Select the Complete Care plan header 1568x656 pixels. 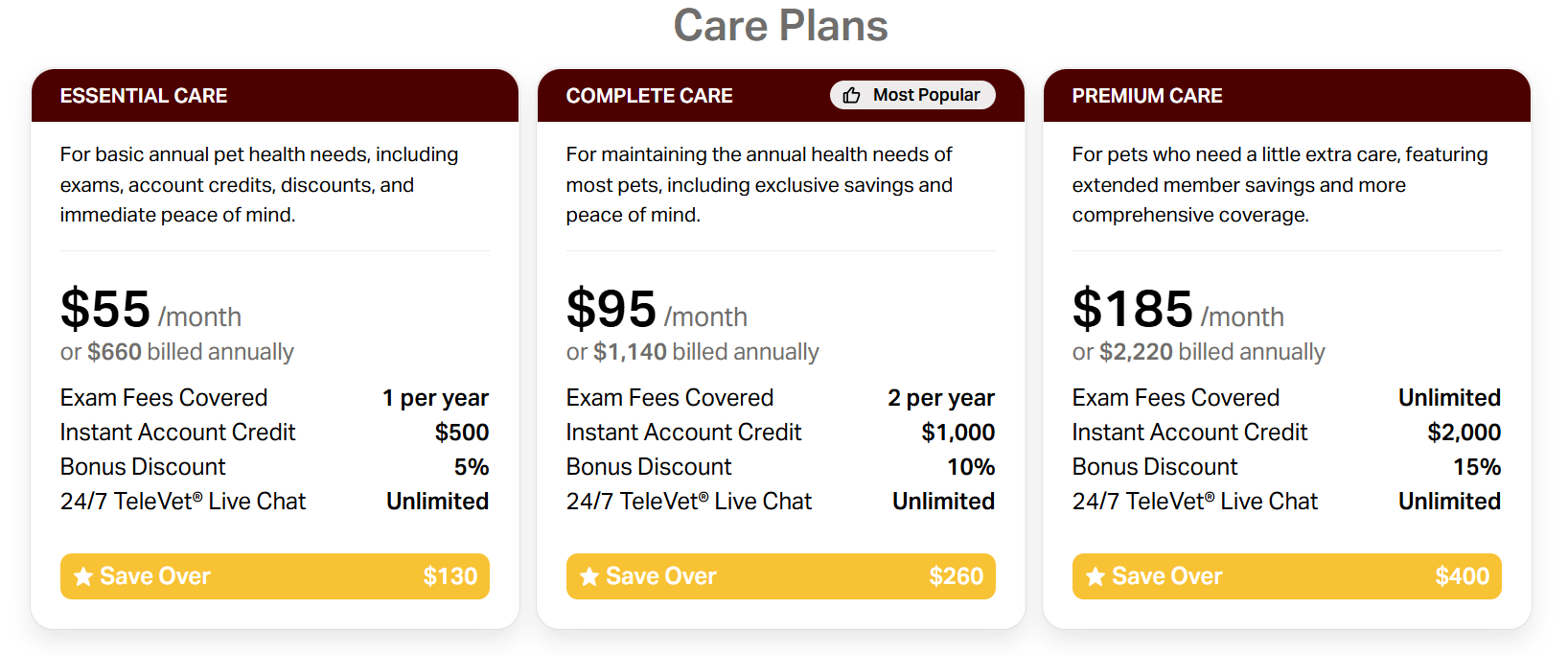click(649, 96)
